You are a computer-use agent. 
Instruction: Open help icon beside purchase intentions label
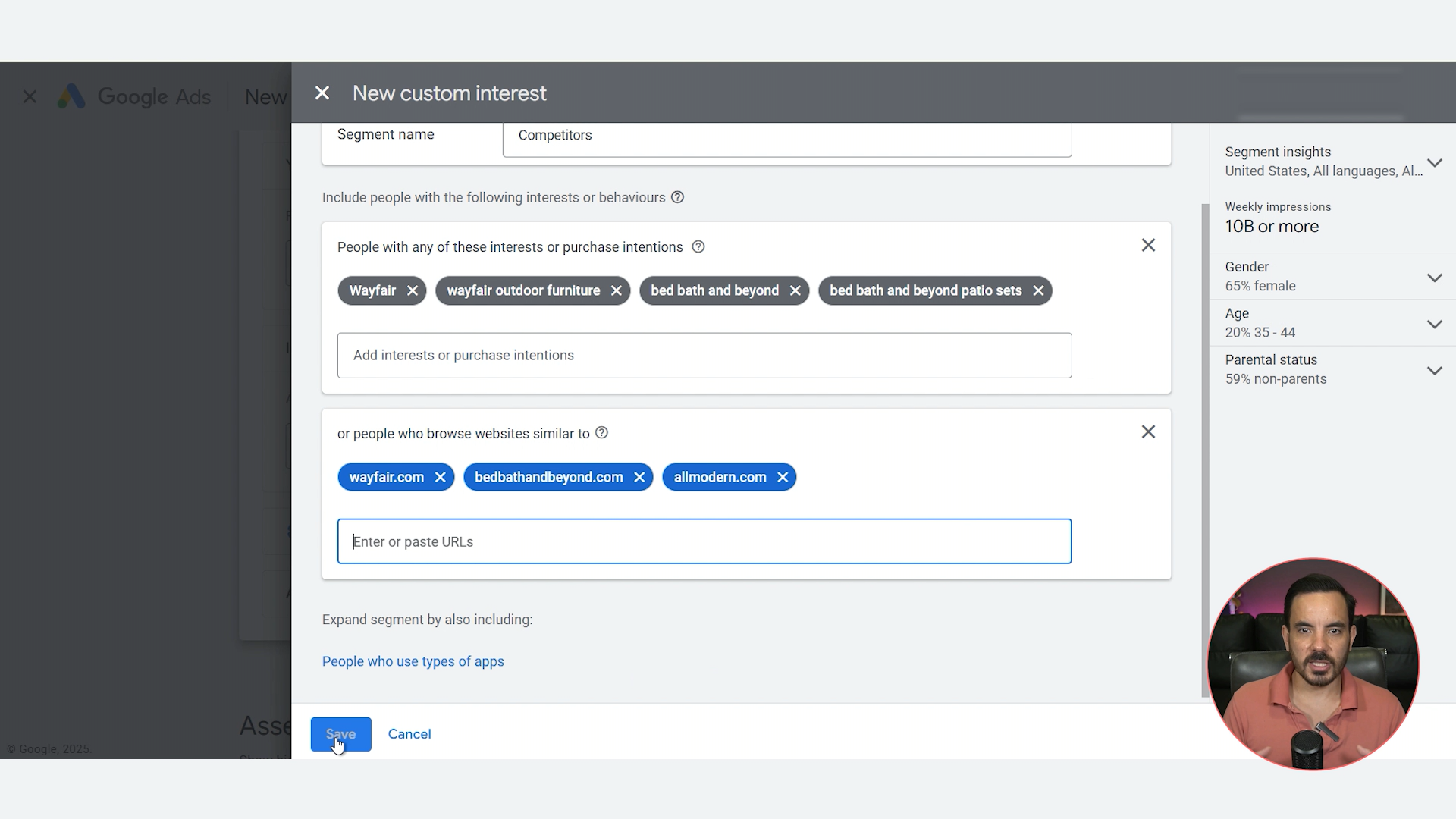[x=698, y=246]
